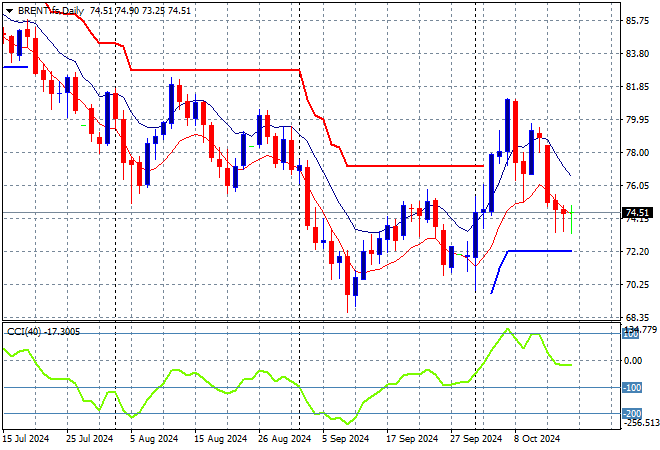Screen dimensions: 660x450
Task: Click the 5 Sep 2024 date label
Action: pyautogui.click(x=346, y=439)
